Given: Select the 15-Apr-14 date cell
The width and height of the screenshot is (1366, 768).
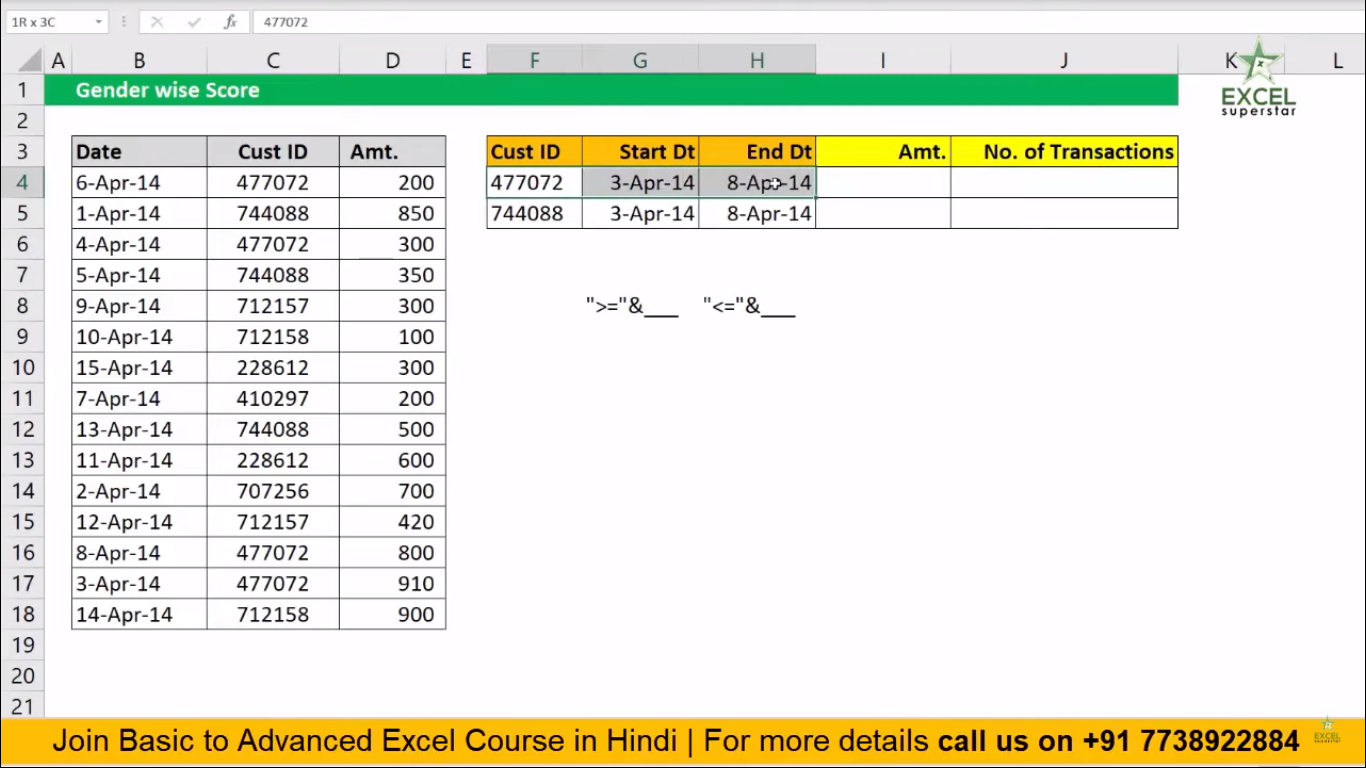Looking at the screenshot, I should tap(139, 368).
